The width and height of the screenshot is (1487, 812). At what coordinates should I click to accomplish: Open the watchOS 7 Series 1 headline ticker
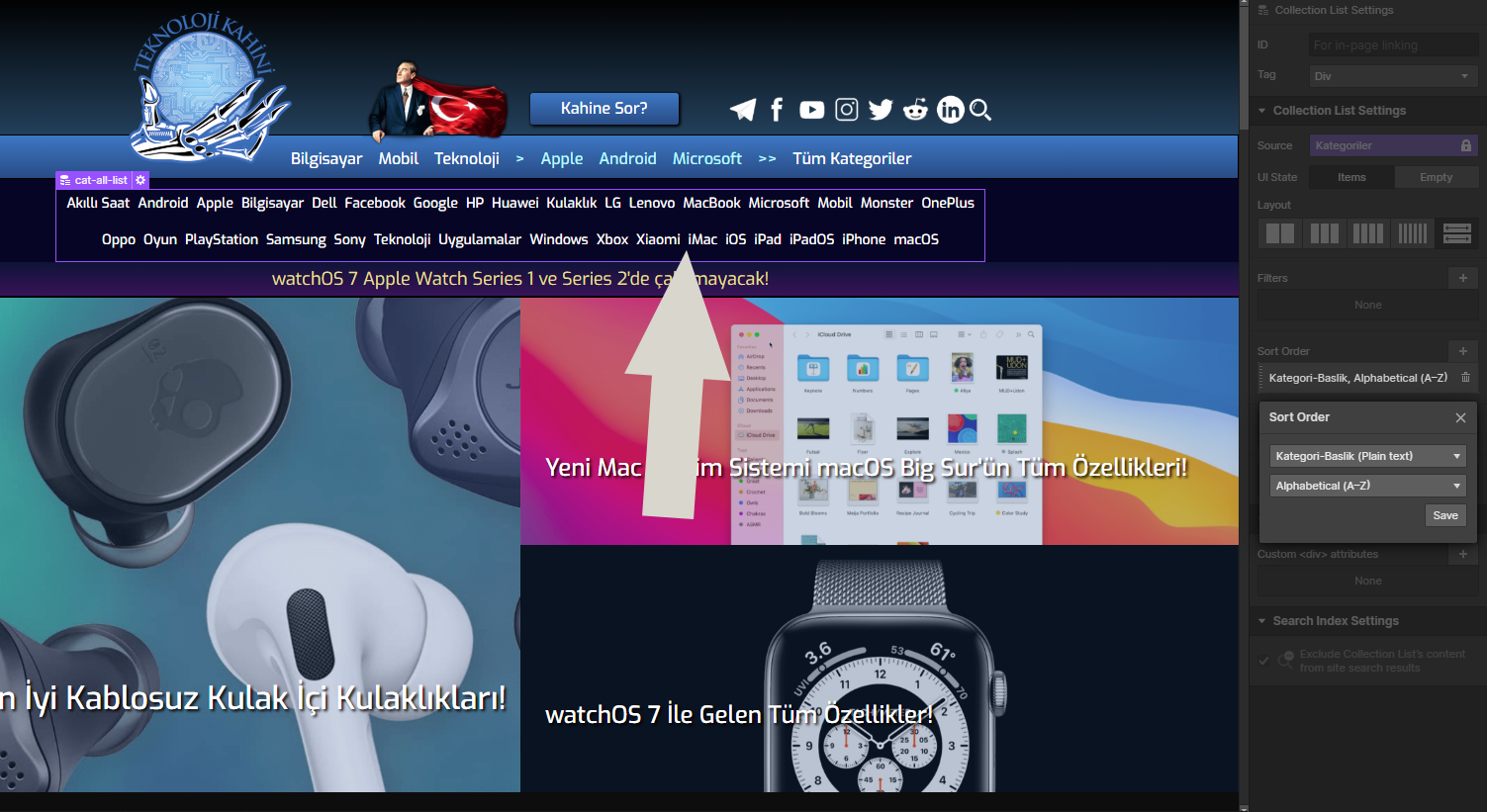pos(520,279)
